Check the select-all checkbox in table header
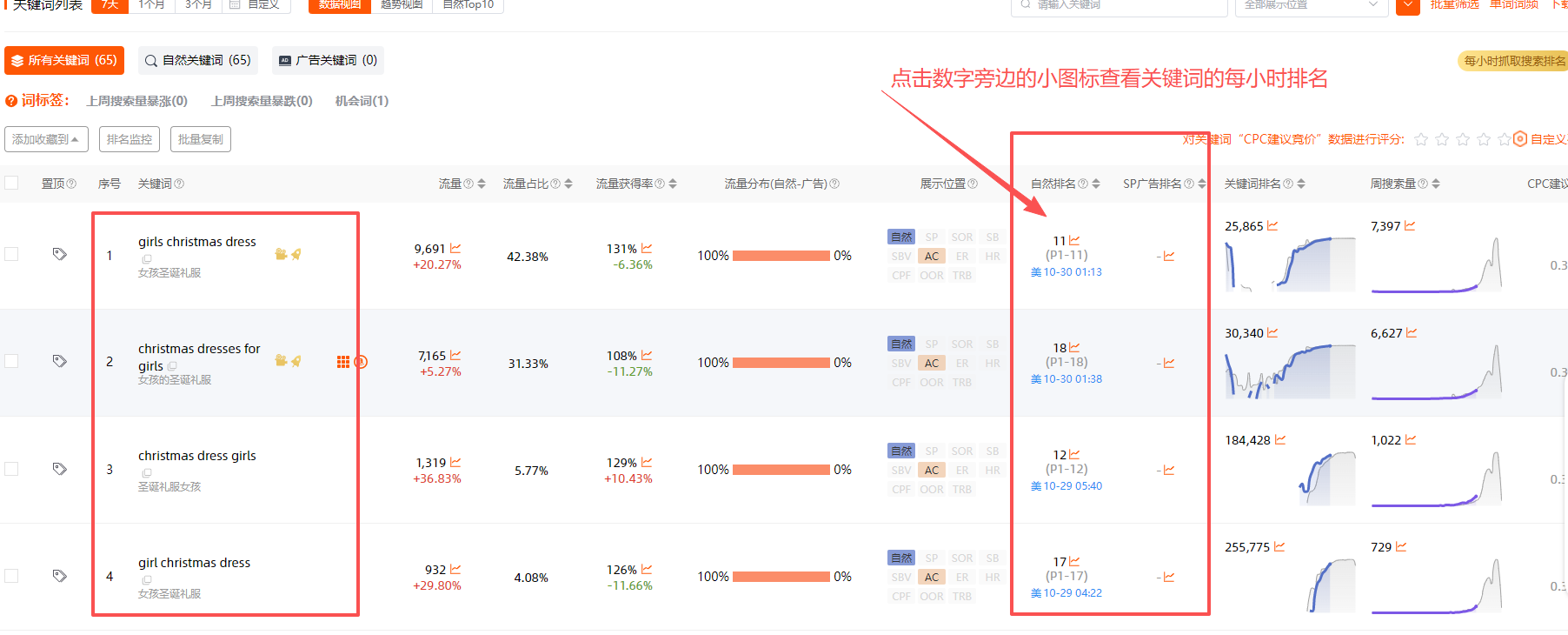This screenshot has width=1568, height=635. click(x=11, y=183)
